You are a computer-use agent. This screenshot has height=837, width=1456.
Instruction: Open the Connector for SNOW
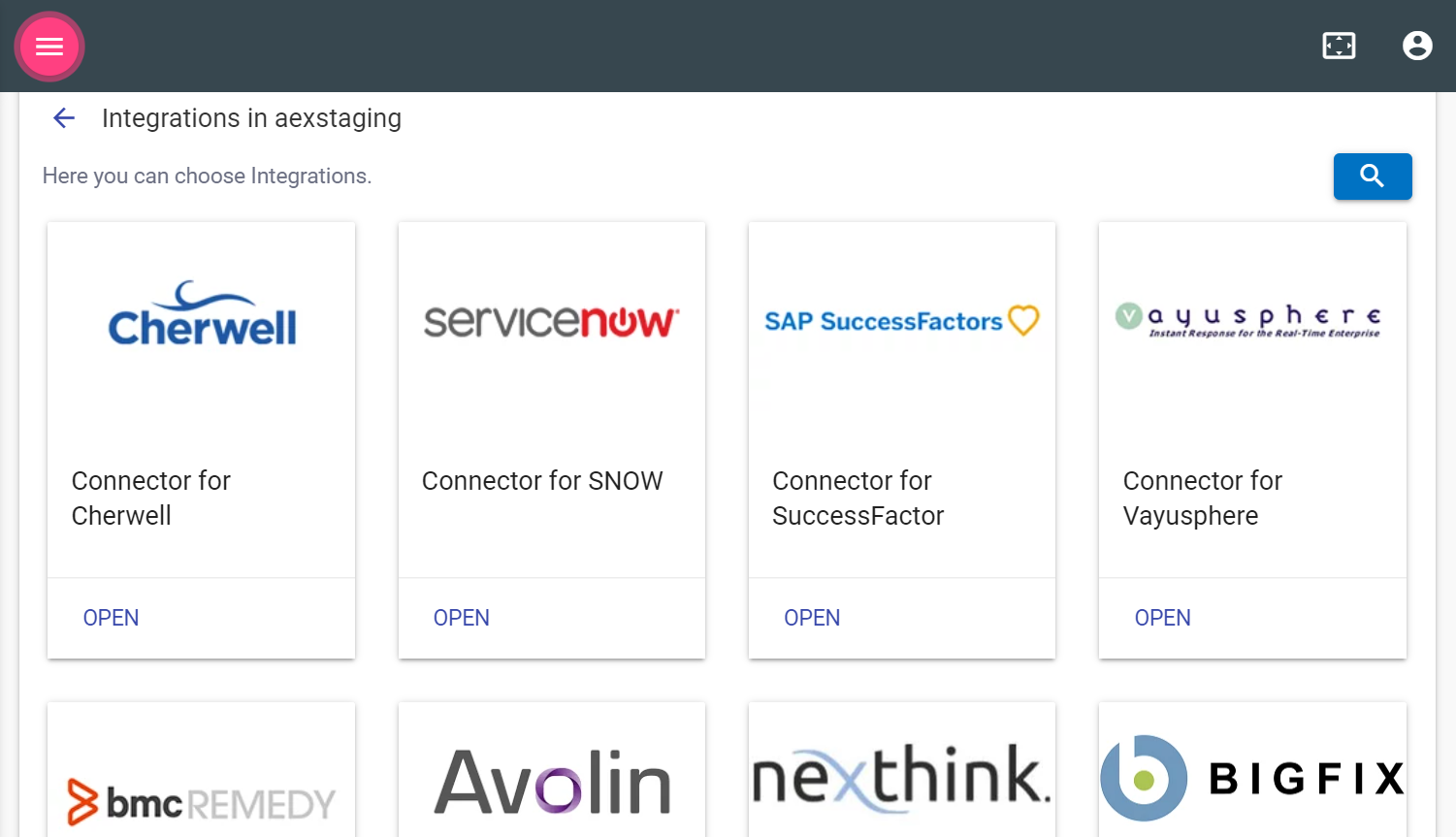tap(462, 618)
